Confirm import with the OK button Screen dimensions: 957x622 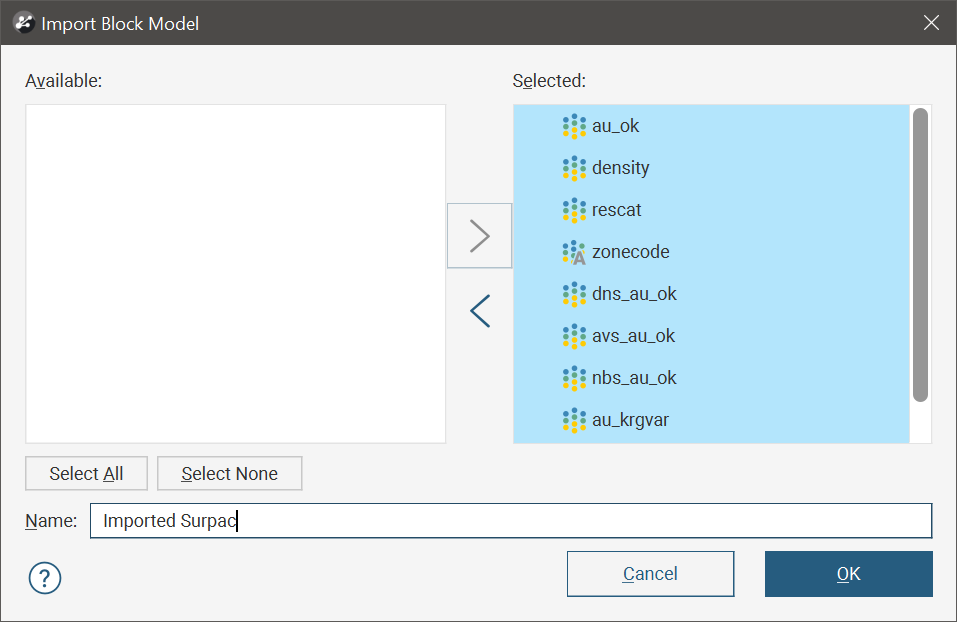tap(848, 574)
